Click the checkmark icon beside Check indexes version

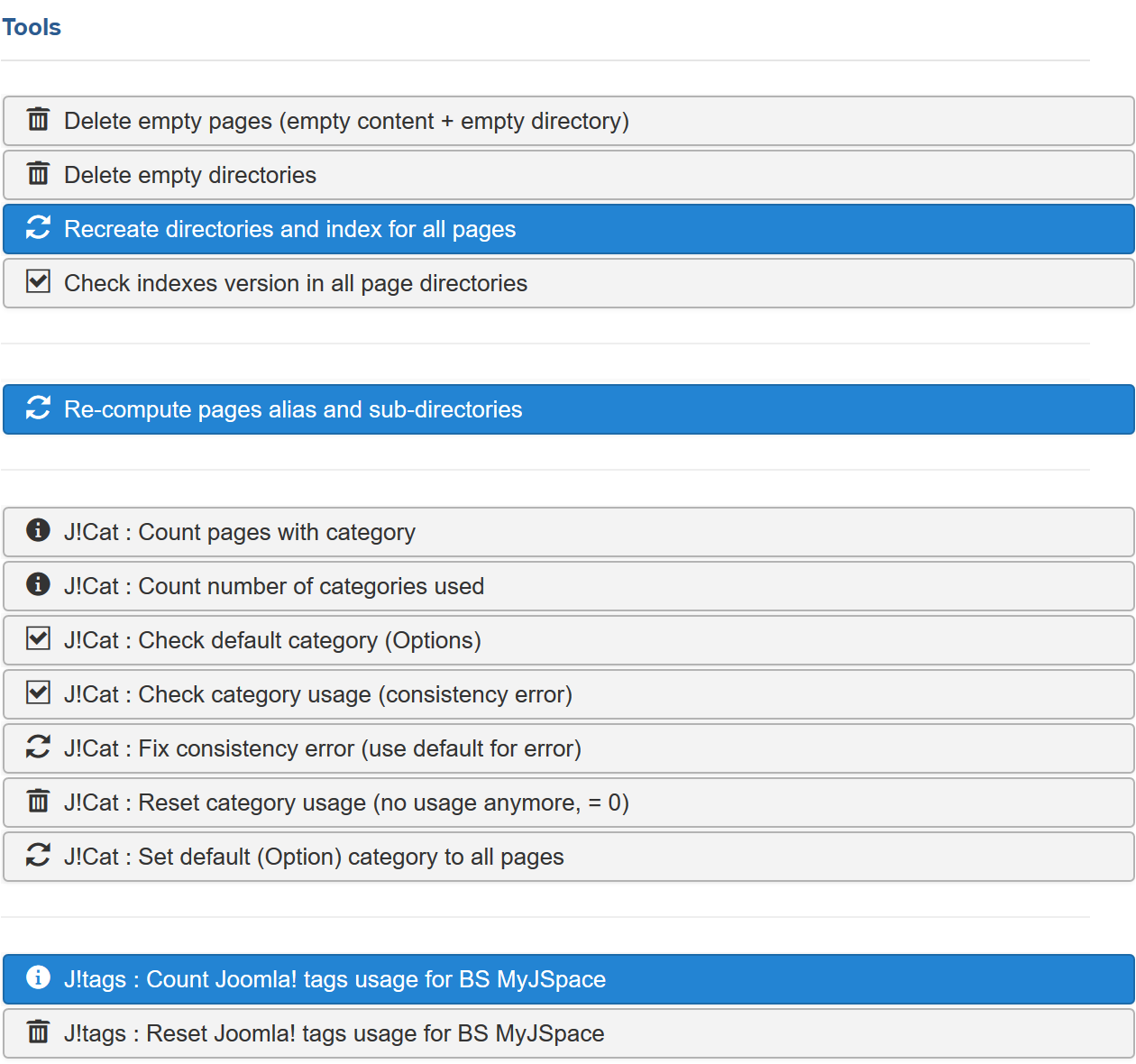(38, 281)
